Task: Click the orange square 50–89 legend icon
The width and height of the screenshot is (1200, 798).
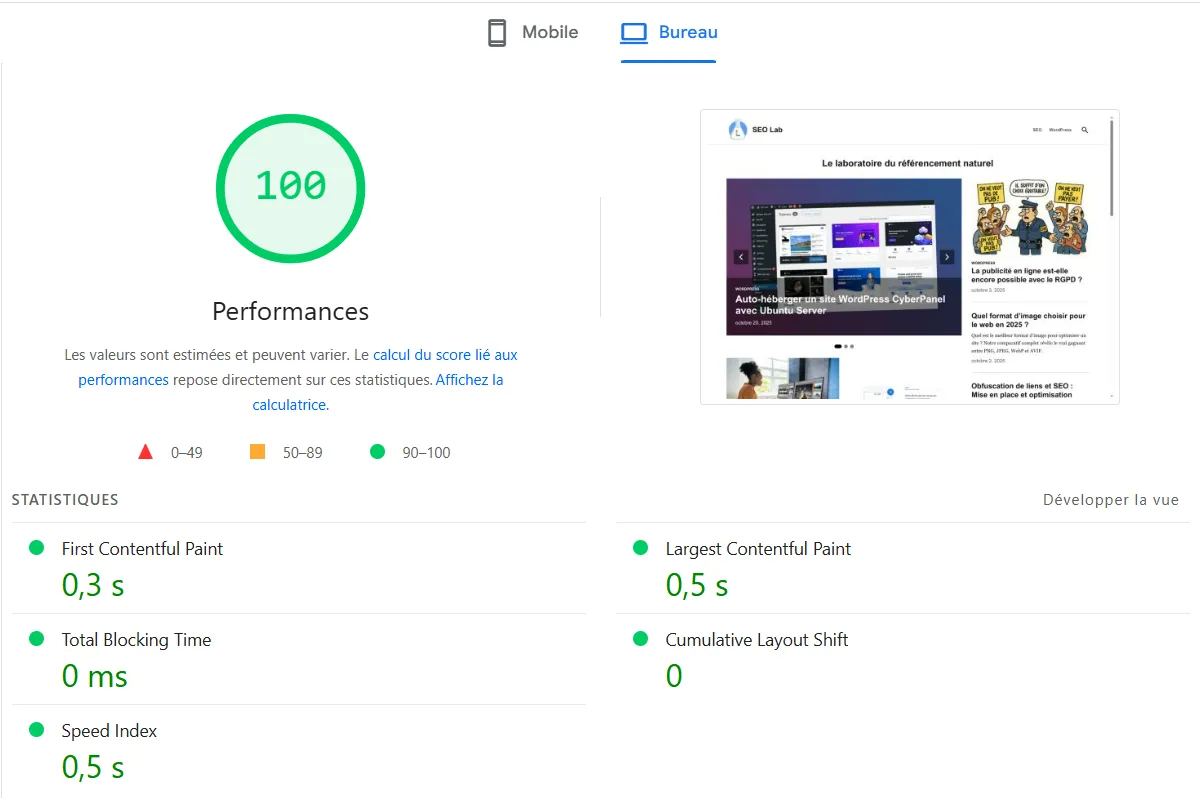Action: pos(257,452)
